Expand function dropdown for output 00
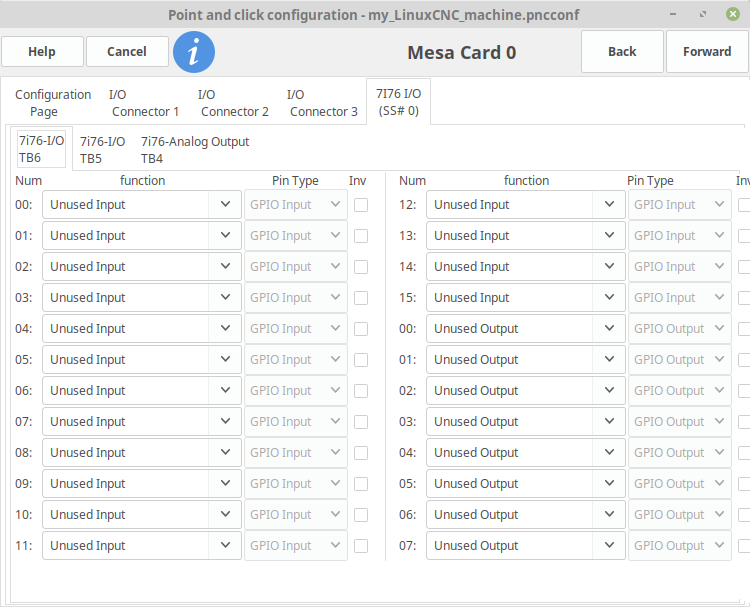The width and height of the screenshot is (750, 607). click(608, 329)
